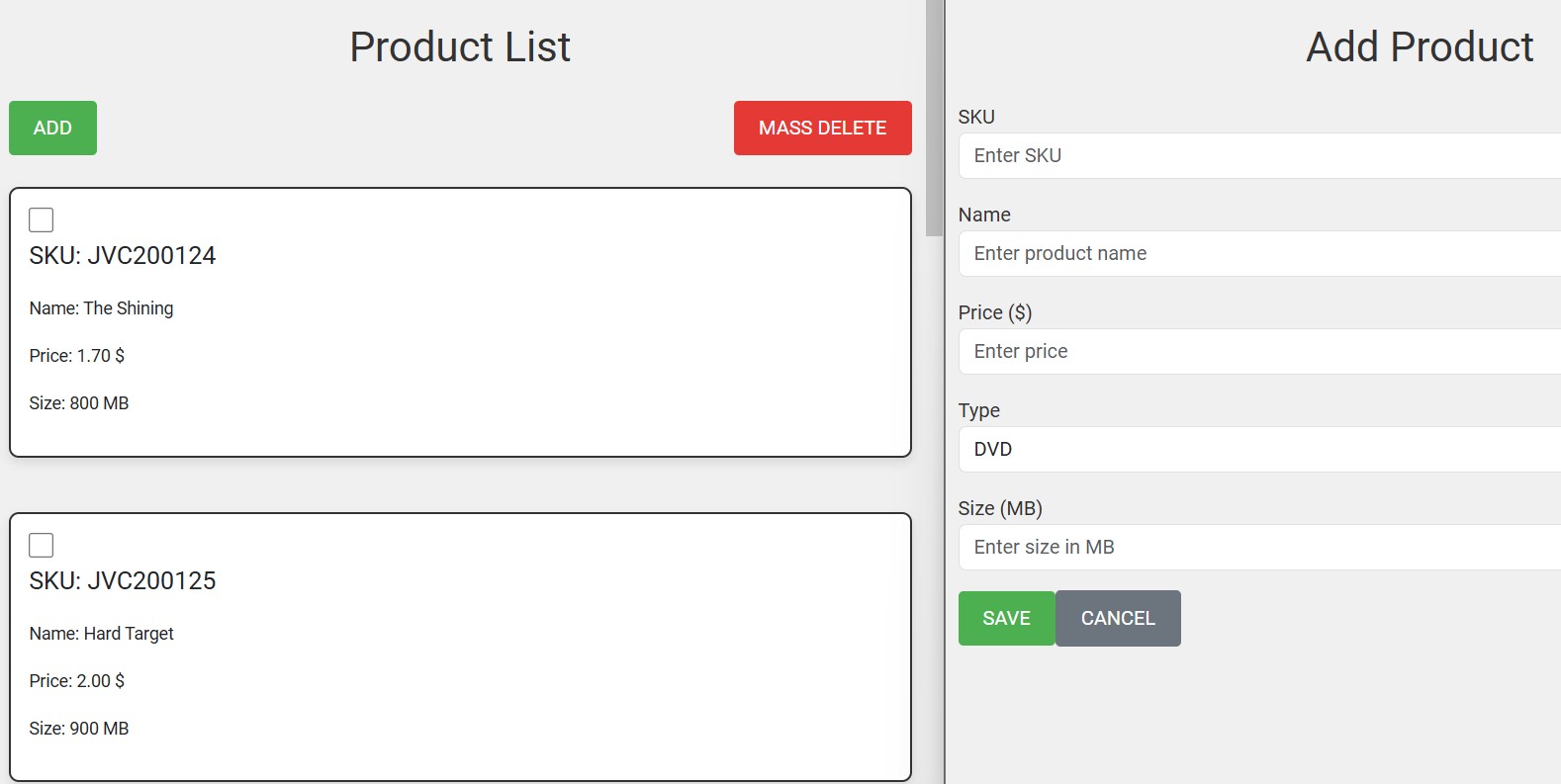Click the Name label above the product name field

tap(984, 215)
